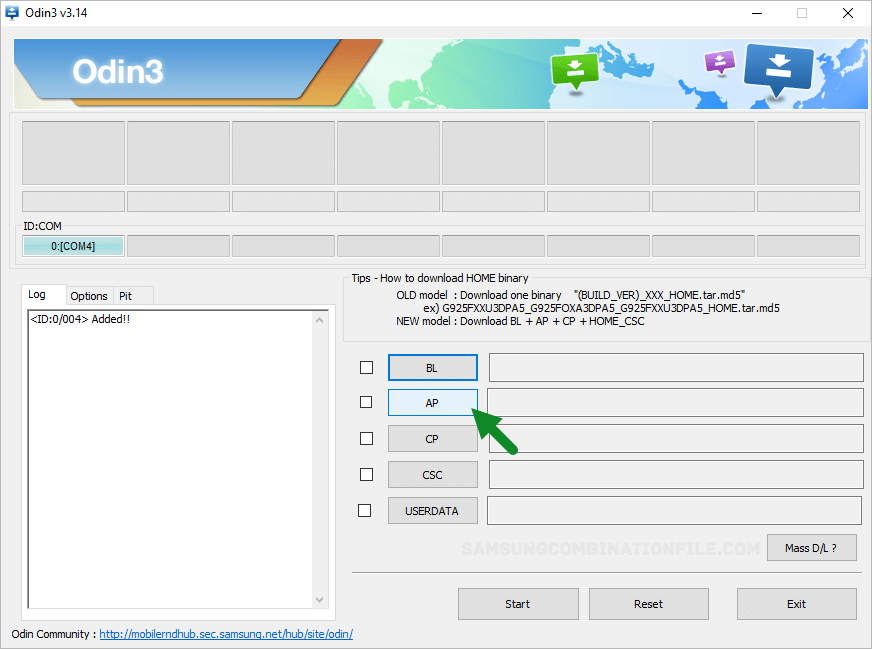872x649 pixels.
Task: Switch to the Log tab
Action: (x=43, y=294)
